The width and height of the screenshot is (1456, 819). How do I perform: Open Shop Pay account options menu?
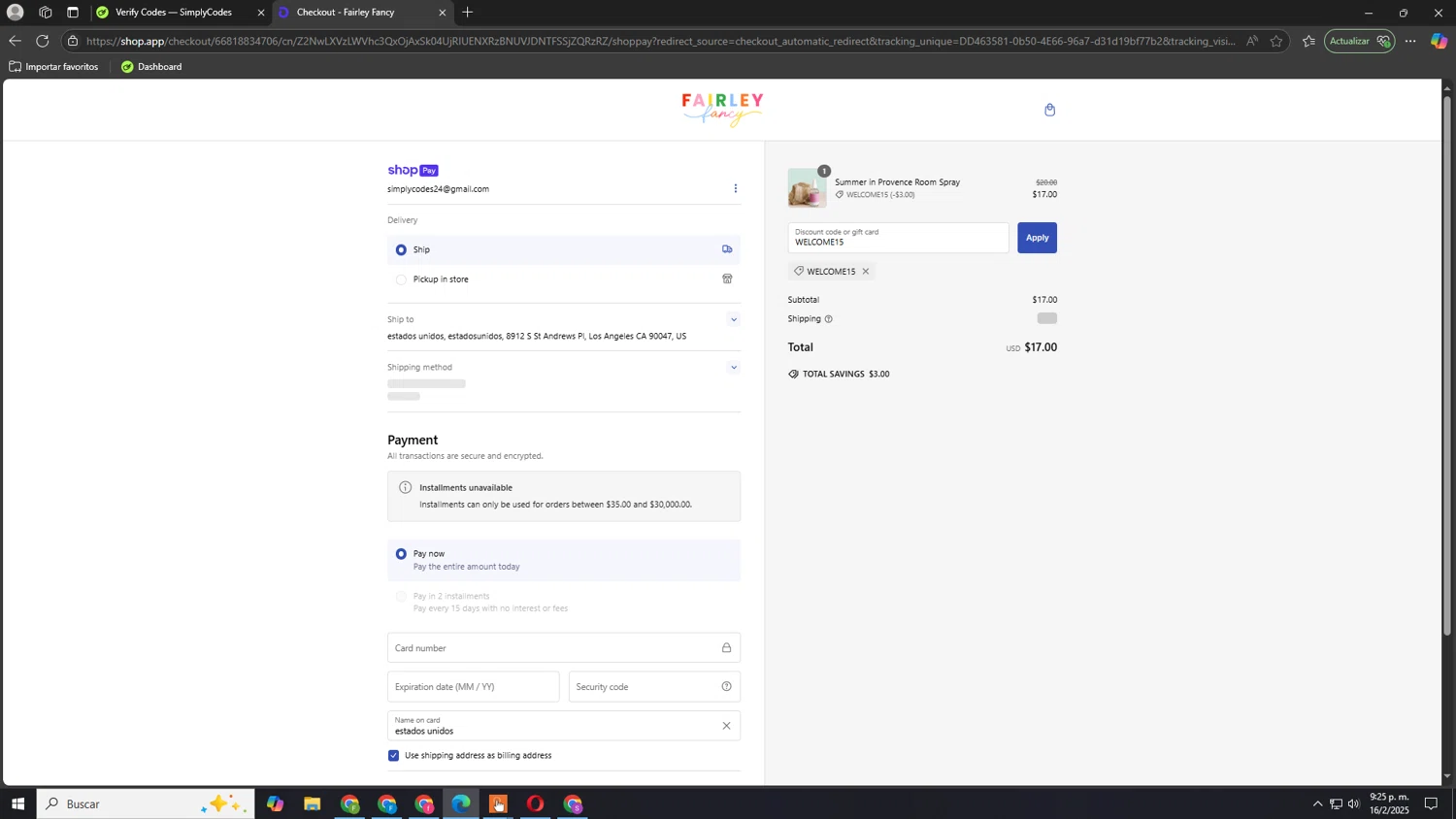pyautogui.click(x=735, y=188)
